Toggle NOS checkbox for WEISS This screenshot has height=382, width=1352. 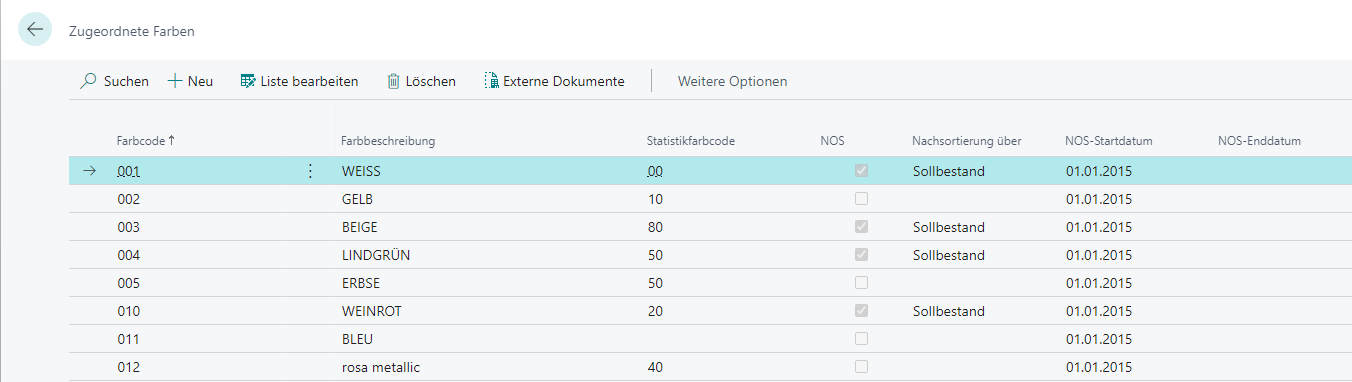[861, 171]
